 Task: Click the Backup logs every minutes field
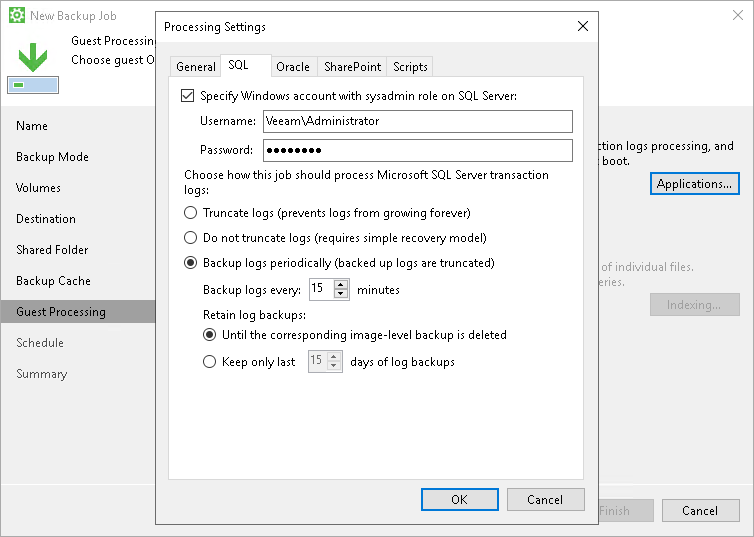tap(322, 289)
